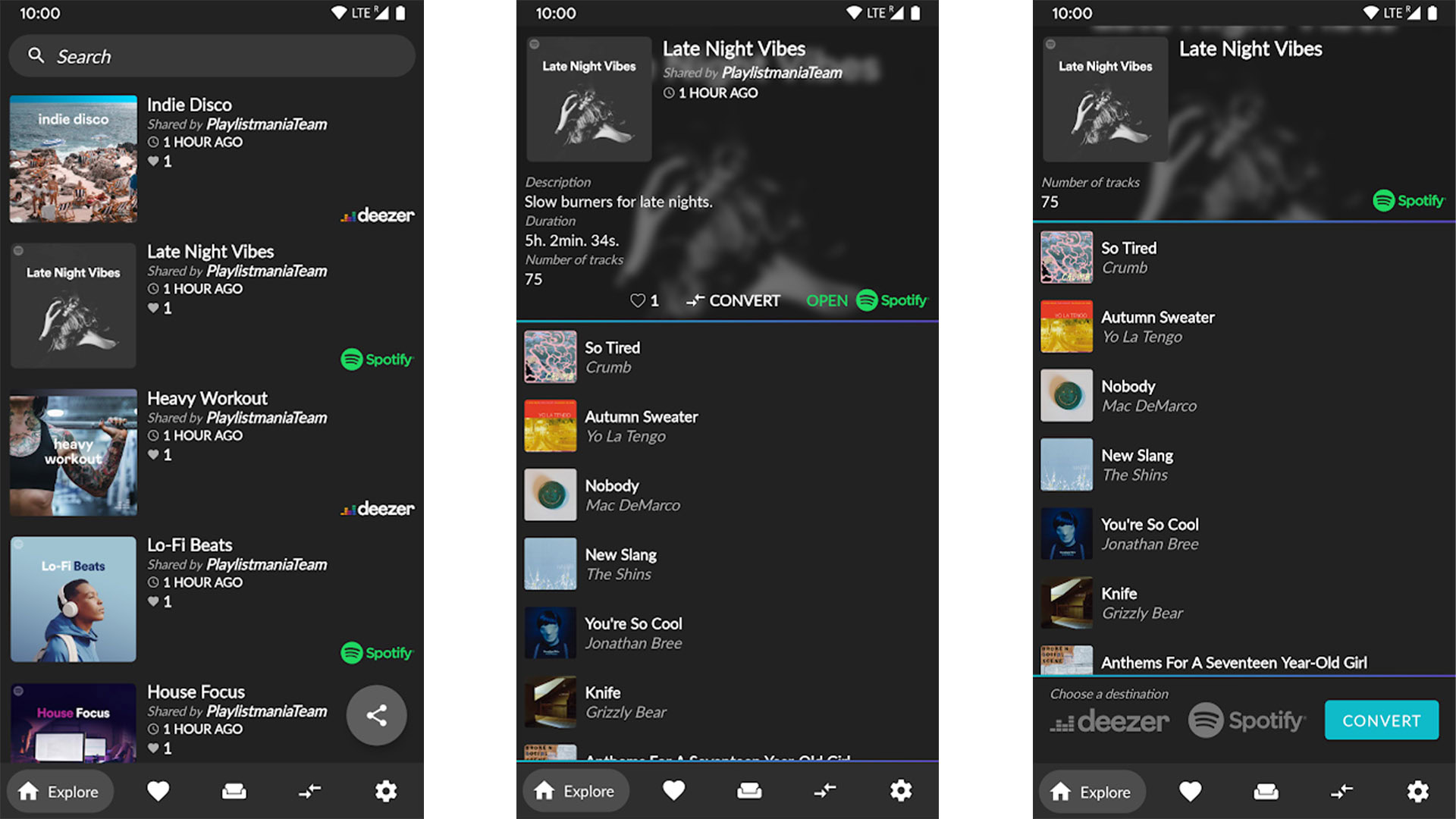Select Nobody by Mac DeMarco track
This screenshot has width=1456, height=819.
pyautogui.click(x=727, y=494)
